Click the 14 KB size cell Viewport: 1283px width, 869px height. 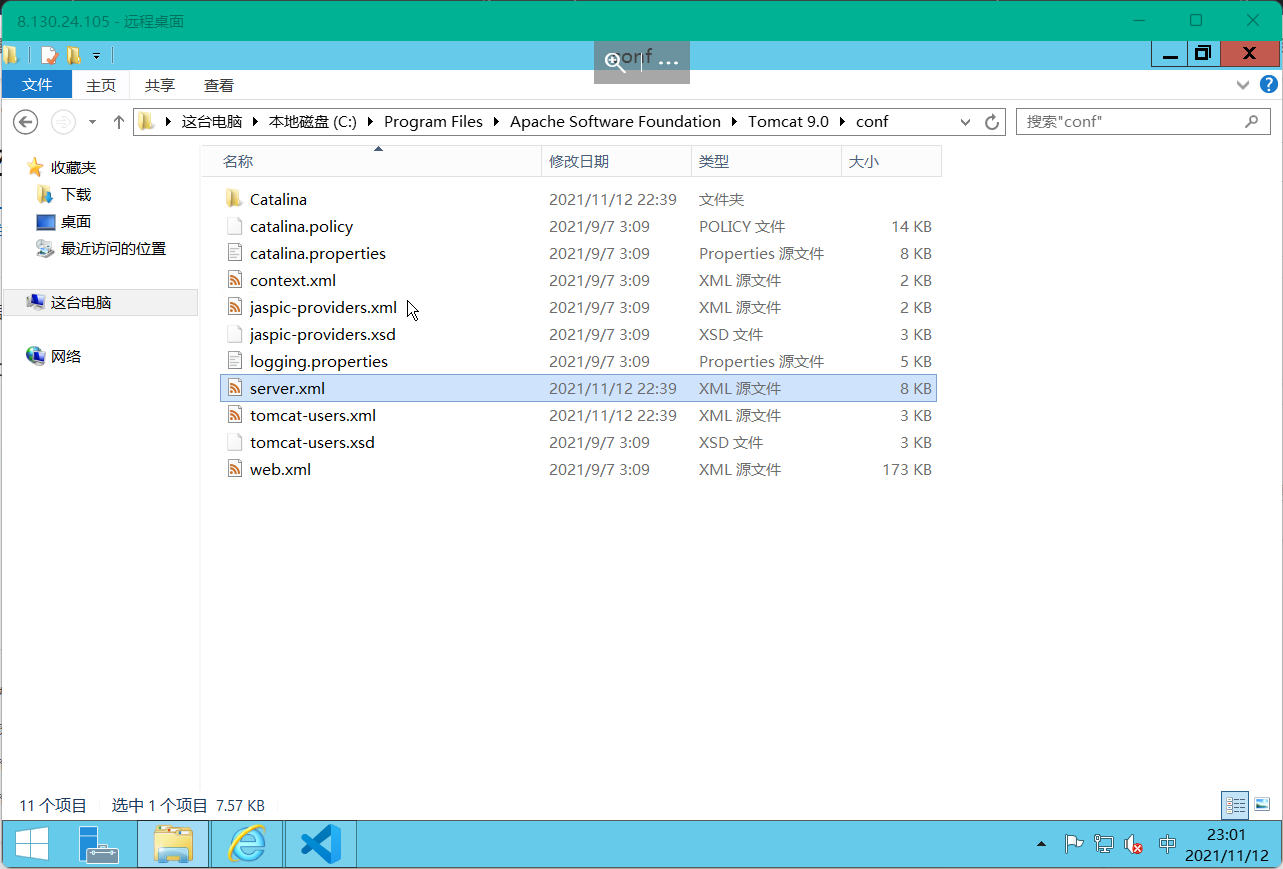click(911, 226)
